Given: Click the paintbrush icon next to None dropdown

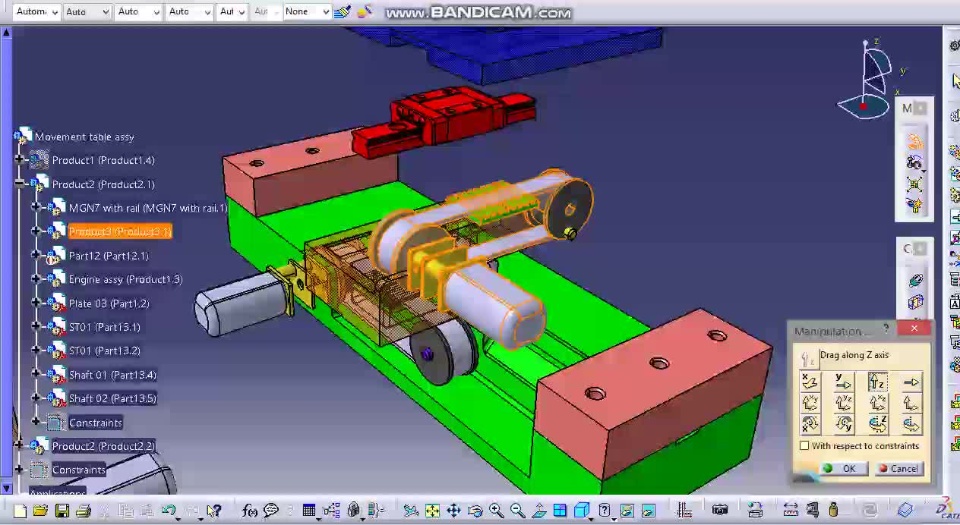Looking at the screenshot, I should pyautogui.click(x=343, y=11).
